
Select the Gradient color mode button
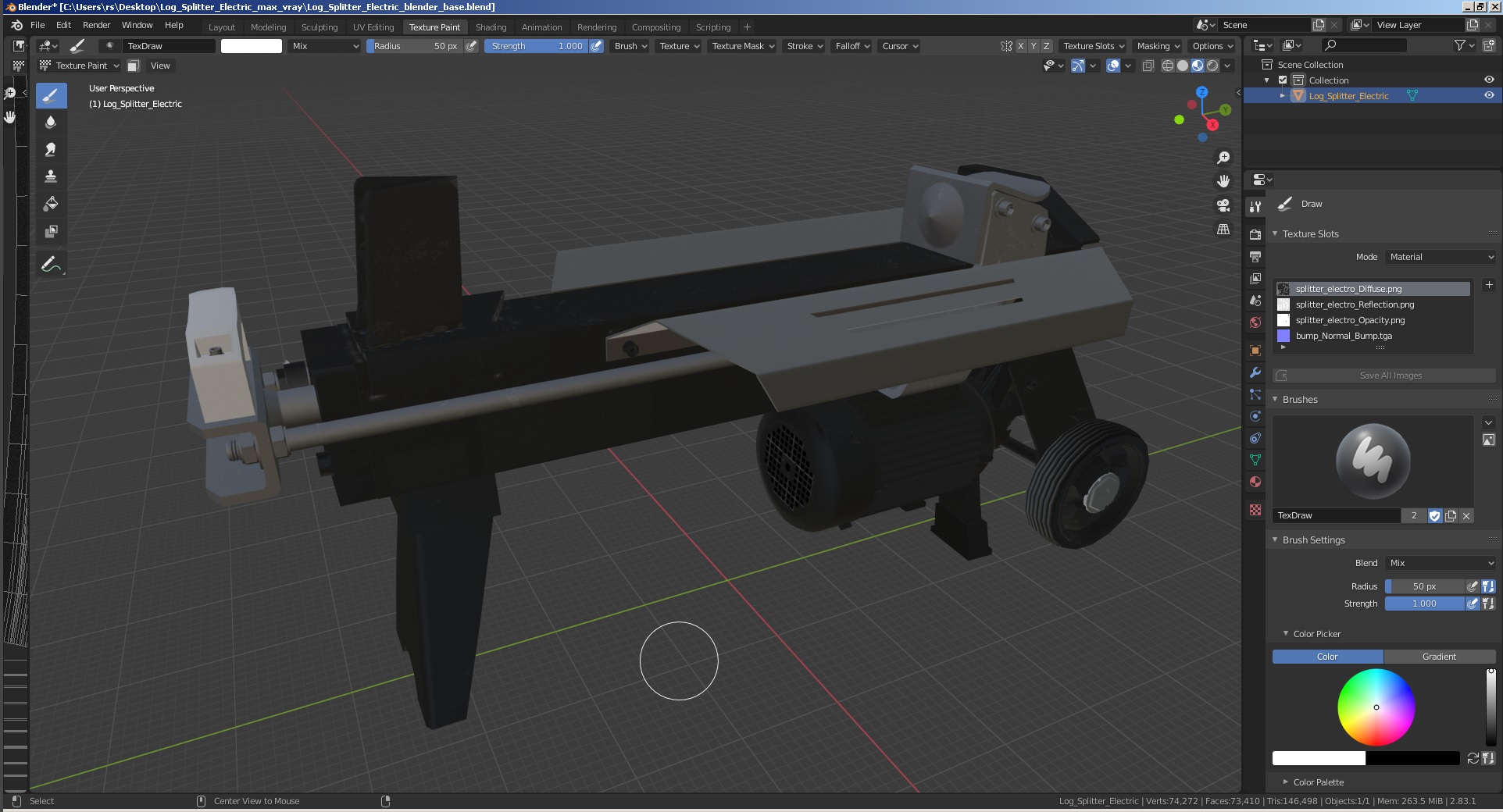[x=1439, y=657]
